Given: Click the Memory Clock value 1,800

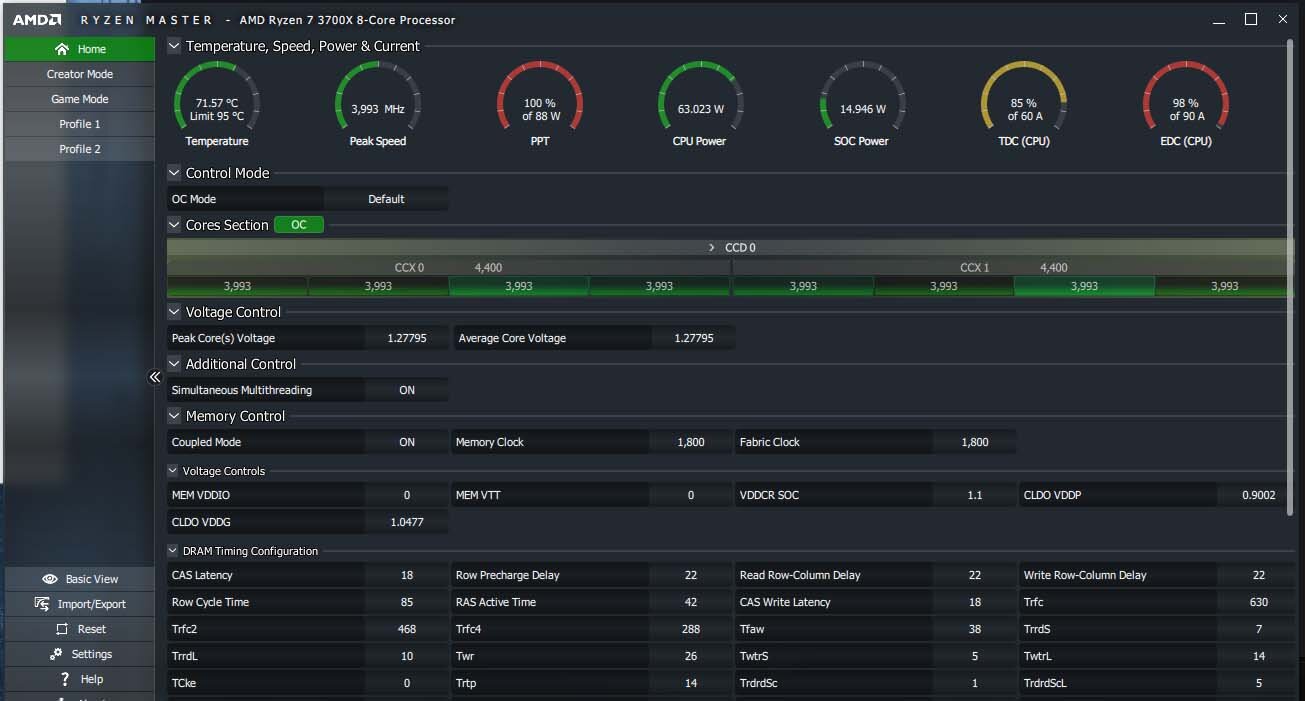Looking at the screenshot, I should click(691, 442).
